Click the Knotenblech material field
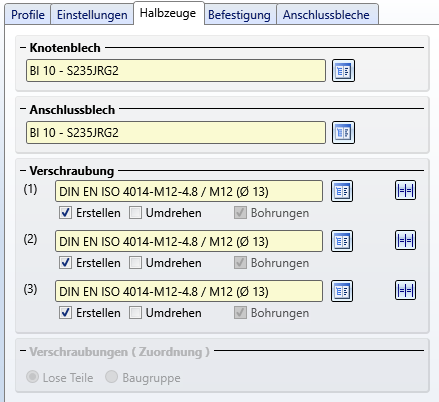This screenshot has width=439, height=402. pyautogui.click(x=176, y=71)
